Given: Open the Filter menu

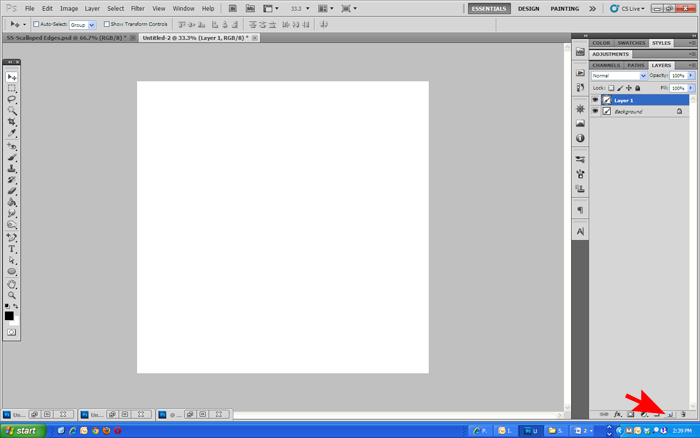Looking at the screenshot, I should tap(138, 8).
